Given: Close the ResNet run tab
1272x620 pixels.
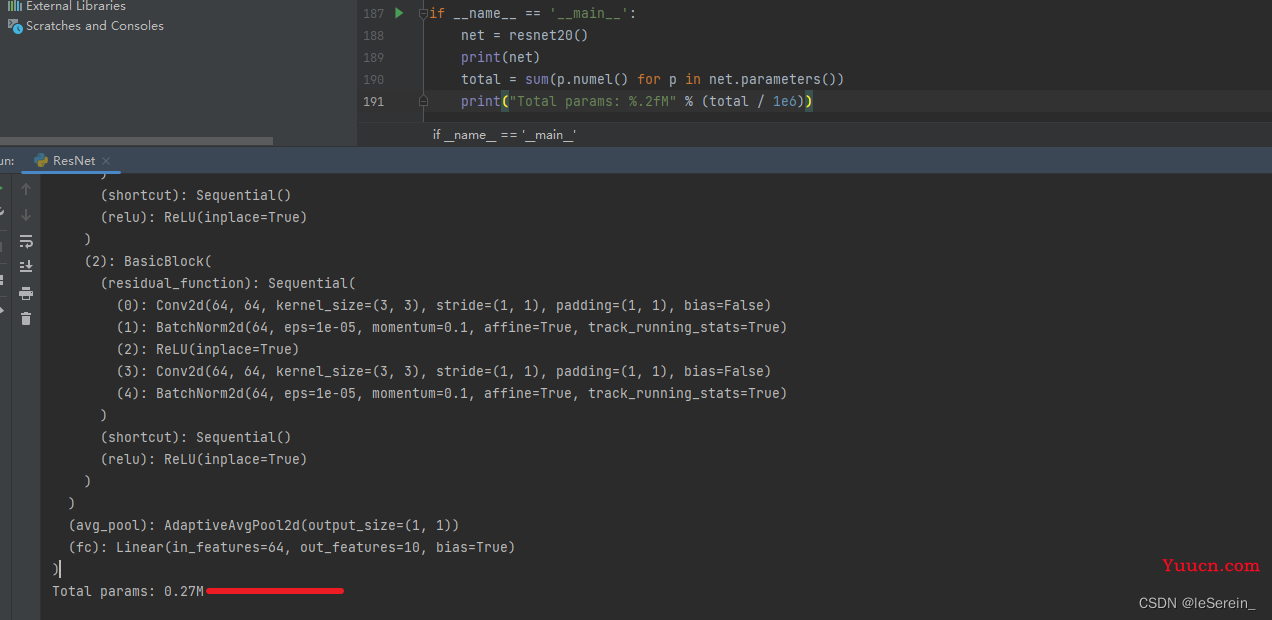Looking at the screenshot, I should click(106, 160).
